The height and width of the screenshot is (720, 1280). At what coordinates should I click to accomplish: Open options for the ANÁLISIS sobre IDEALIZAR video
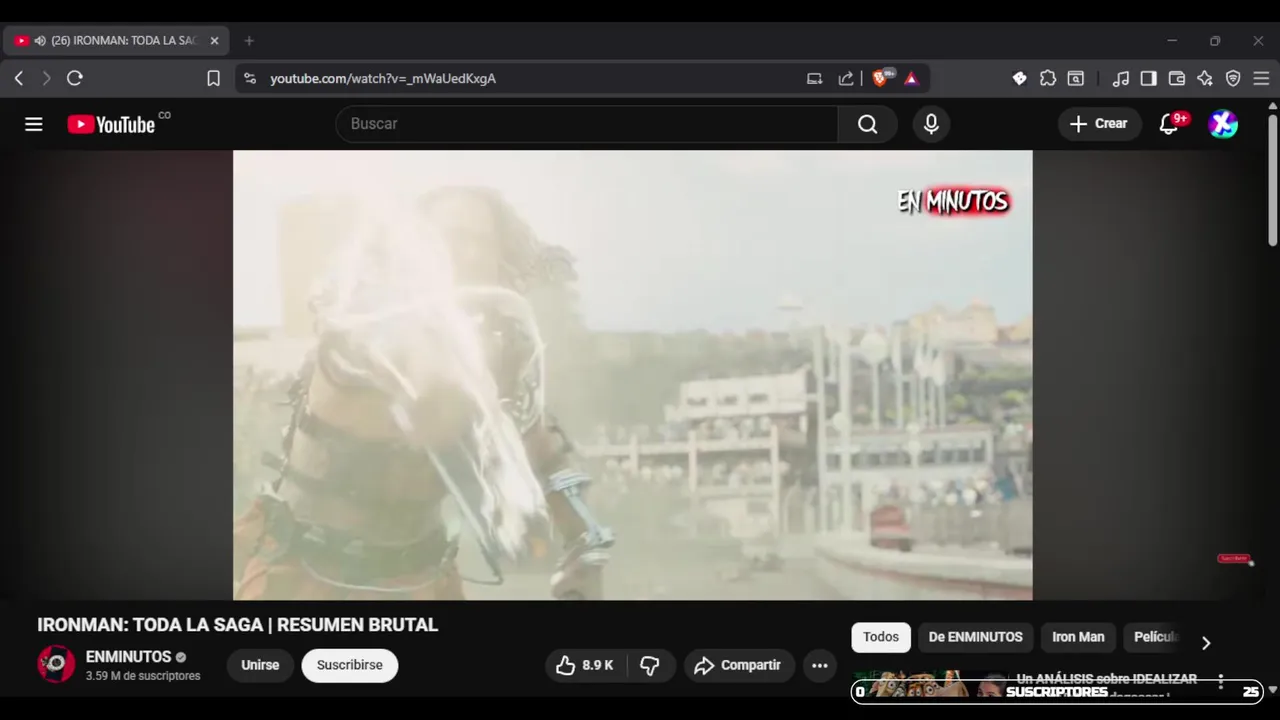(x=1221, y=682)
